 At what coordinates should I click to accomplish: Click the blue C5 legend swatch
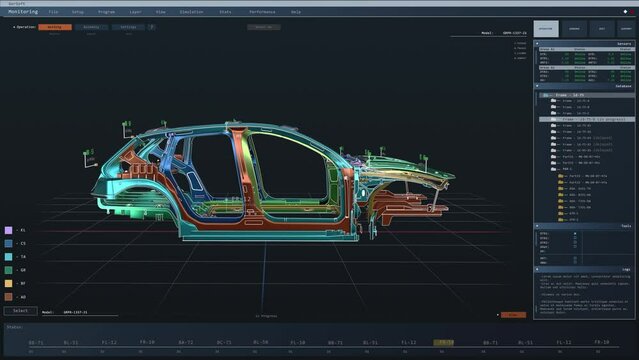click(9, 243)
